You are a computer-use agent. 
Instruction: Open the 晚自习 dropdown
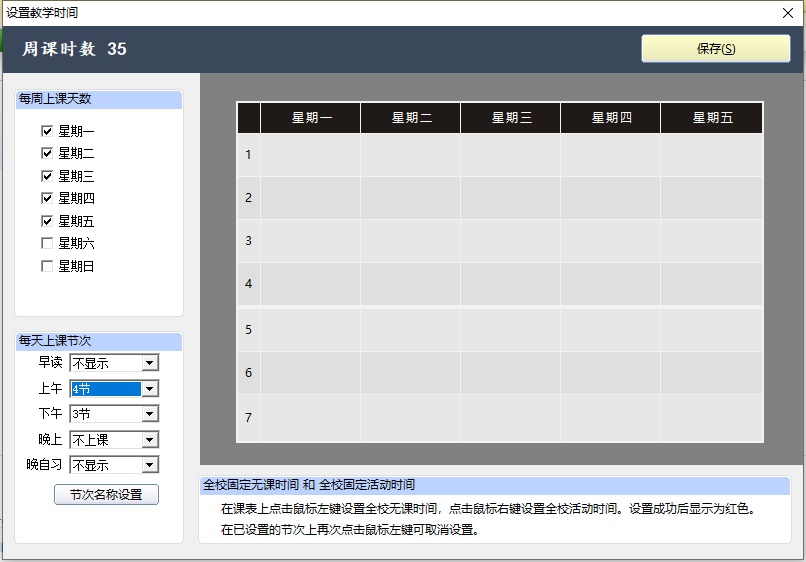coord(150,465)
